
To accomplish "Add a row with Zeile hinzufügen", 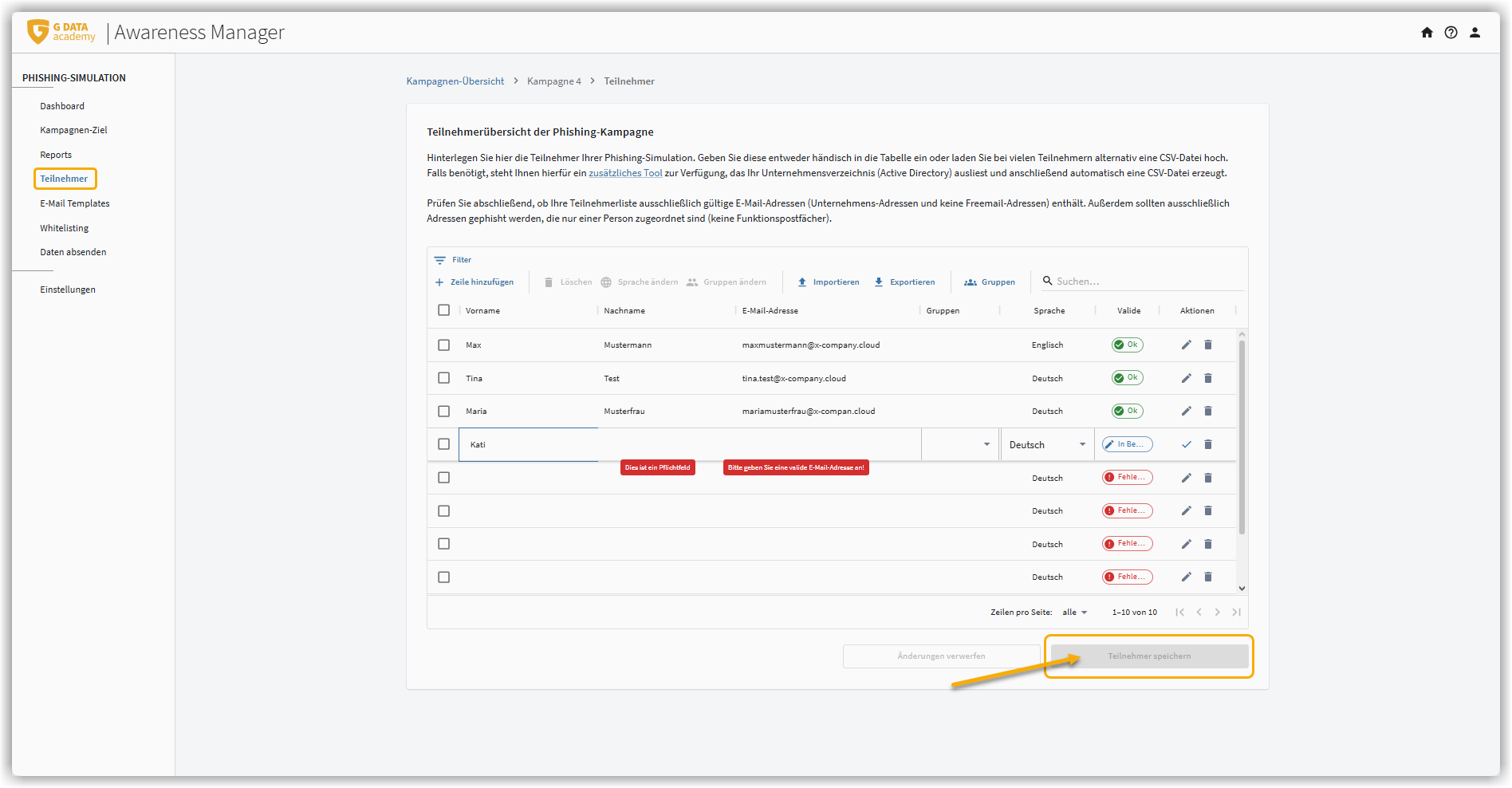I will tap(474, 282).
